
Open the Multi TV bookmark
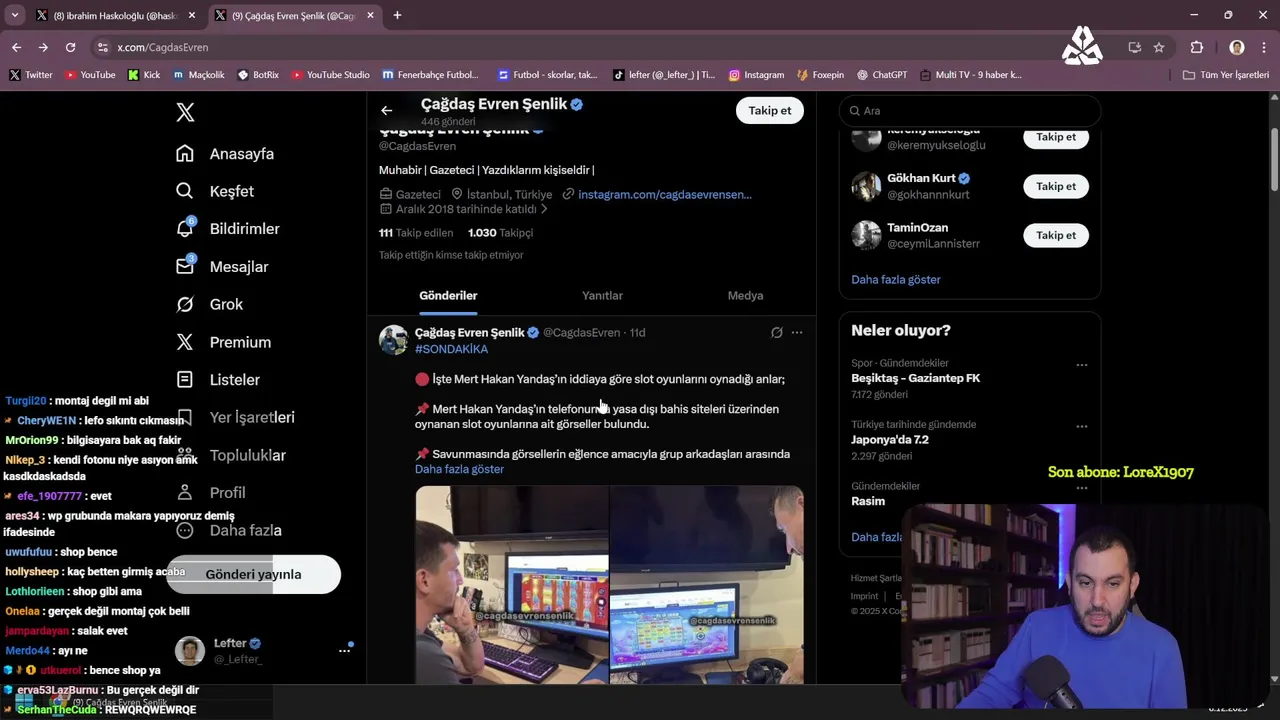coord(970,75)
